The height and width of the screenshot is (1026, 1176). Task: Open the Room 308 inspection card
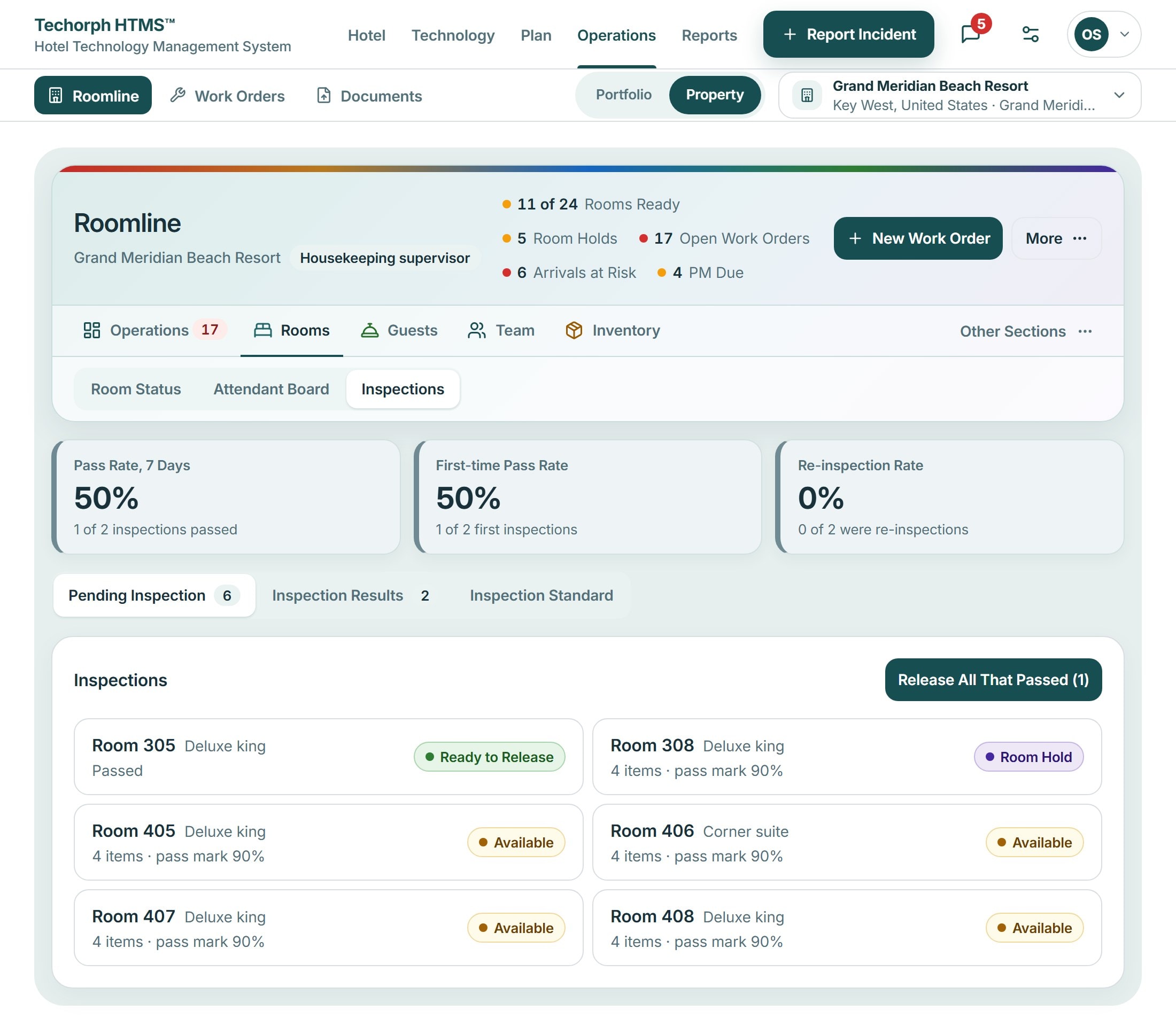point(847,756)
